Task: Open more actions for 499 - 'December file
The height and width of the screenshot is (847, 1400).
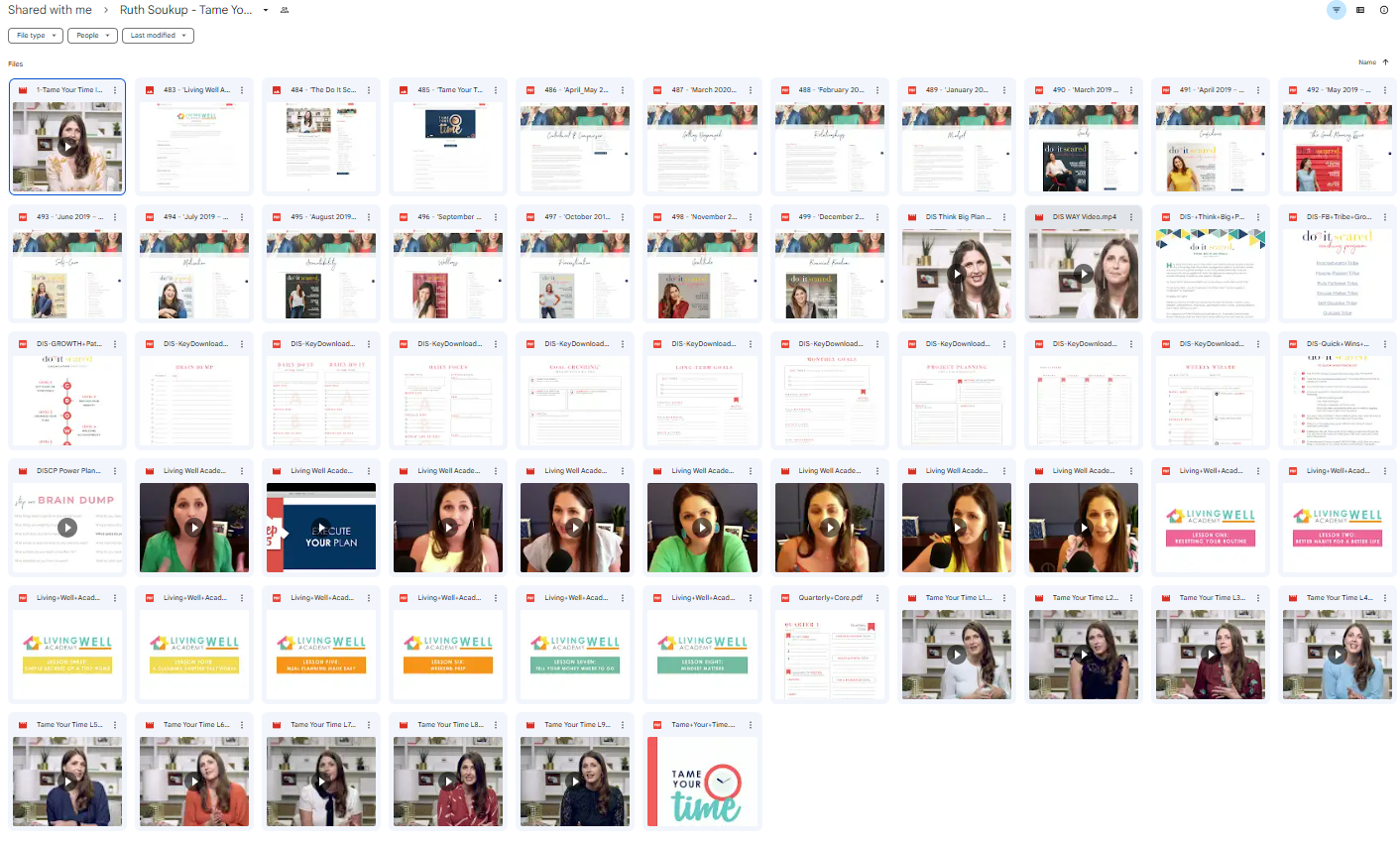Action: tap(877, 217)
